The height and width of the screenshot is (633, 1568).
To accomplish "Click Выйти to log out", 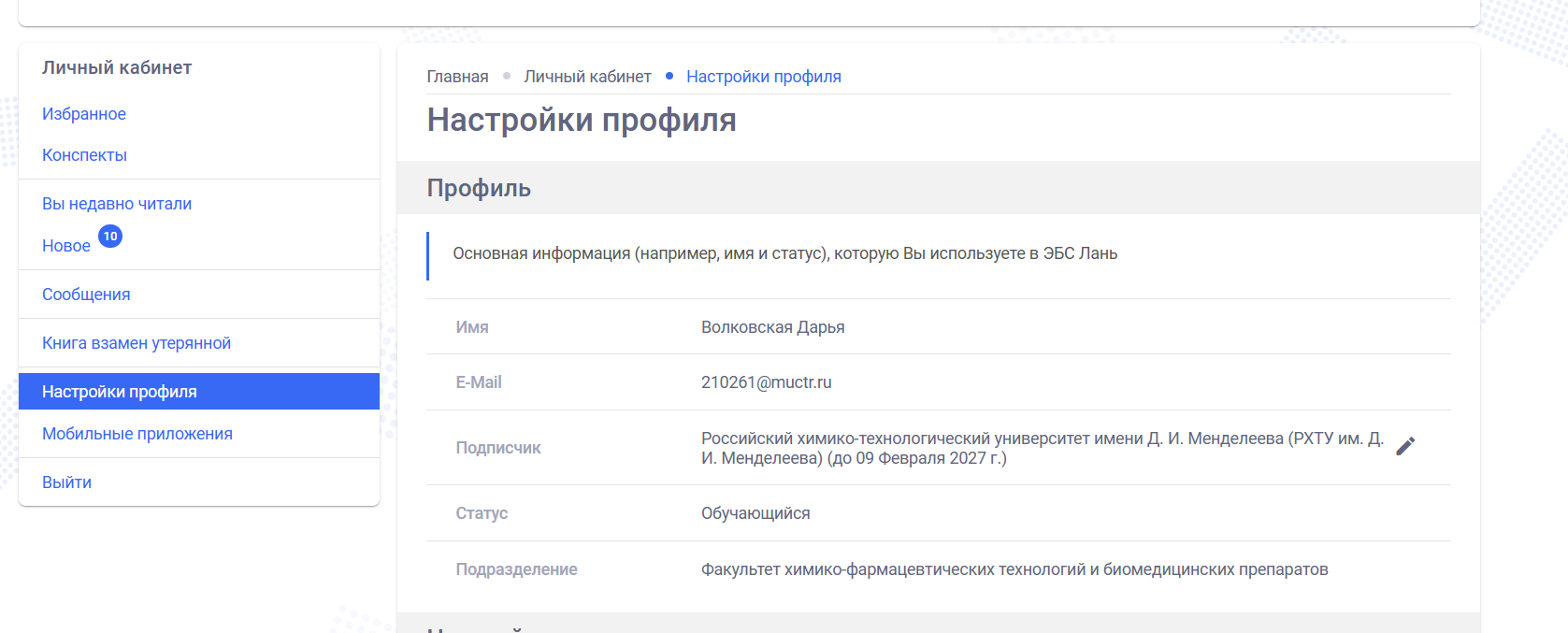I will pyautogui.click(x=66, y=482).
